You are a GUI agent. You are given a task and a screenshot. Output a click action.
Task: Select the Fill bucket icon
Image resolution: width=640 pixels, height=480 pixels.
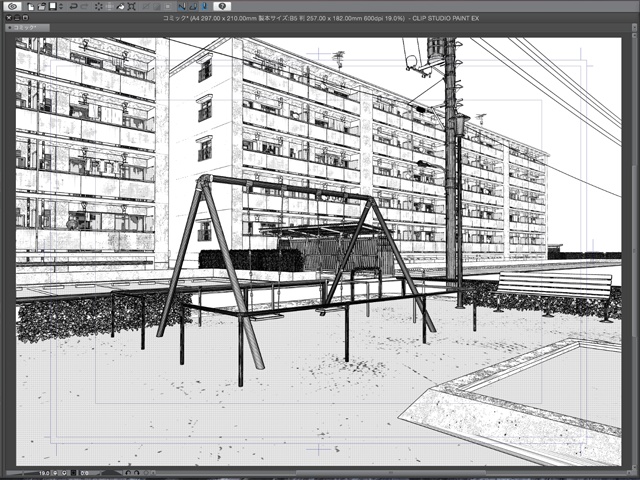point(120,6)
